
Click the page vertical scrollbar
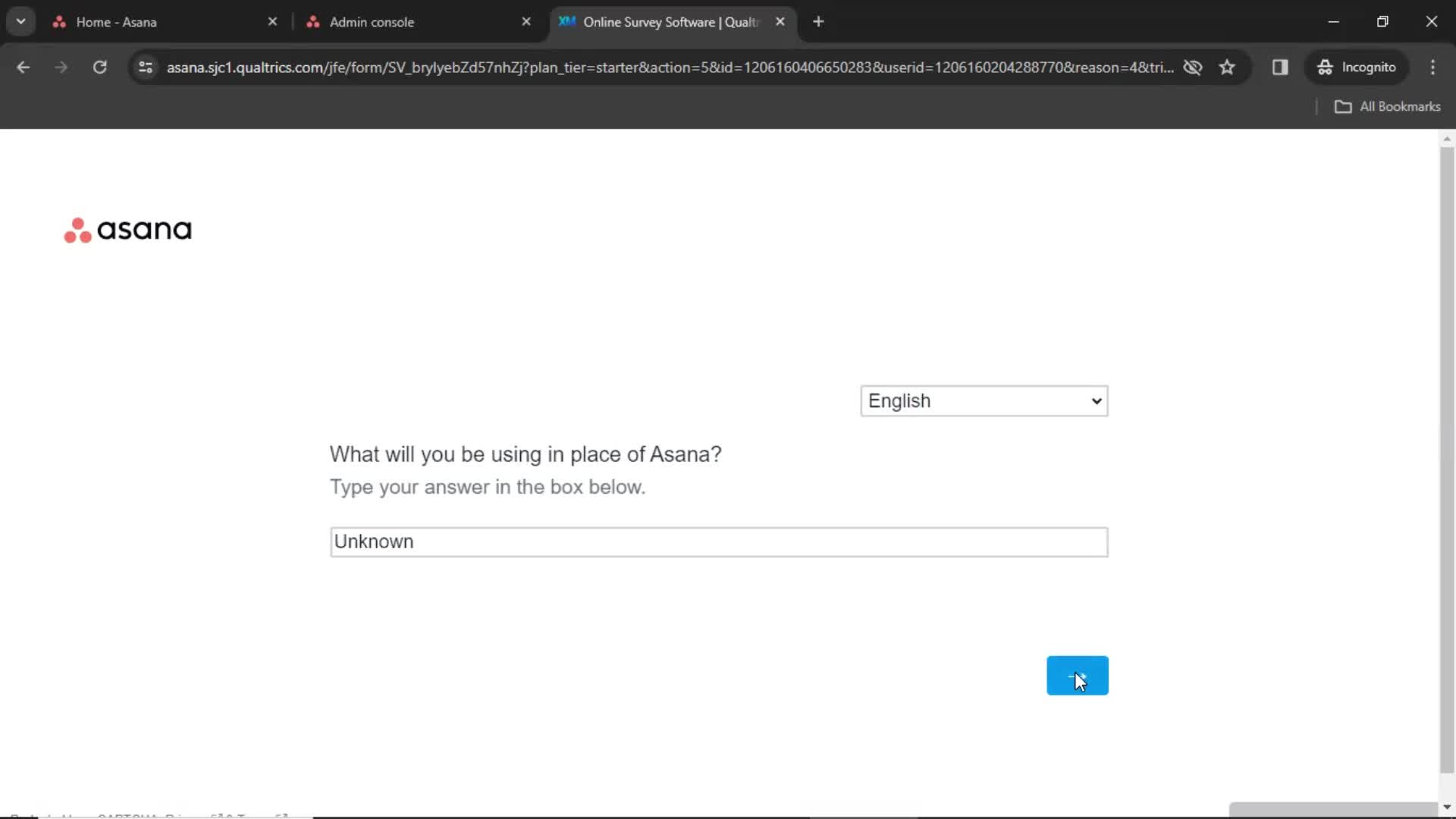(x=1447, y=459)
